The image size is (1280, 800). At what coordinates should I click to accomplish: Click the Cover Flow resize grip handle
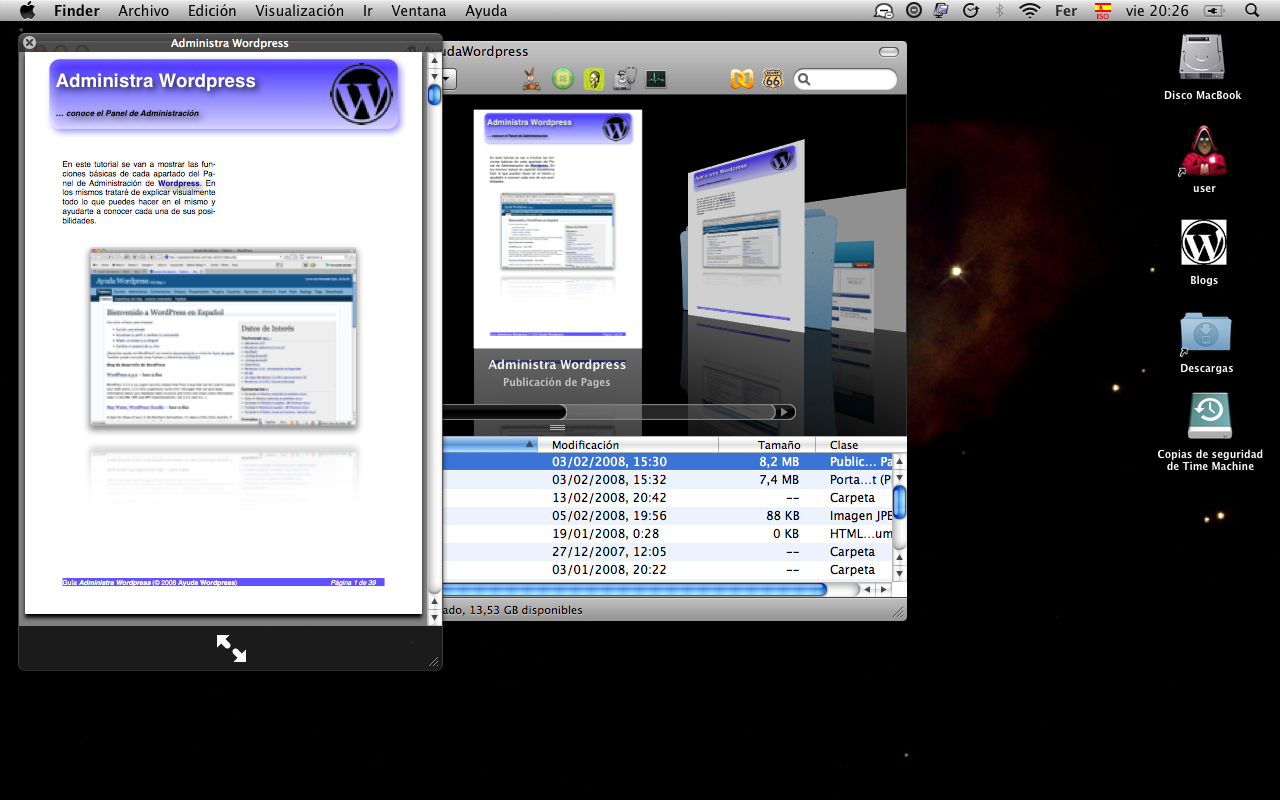(x=558, y=428)
